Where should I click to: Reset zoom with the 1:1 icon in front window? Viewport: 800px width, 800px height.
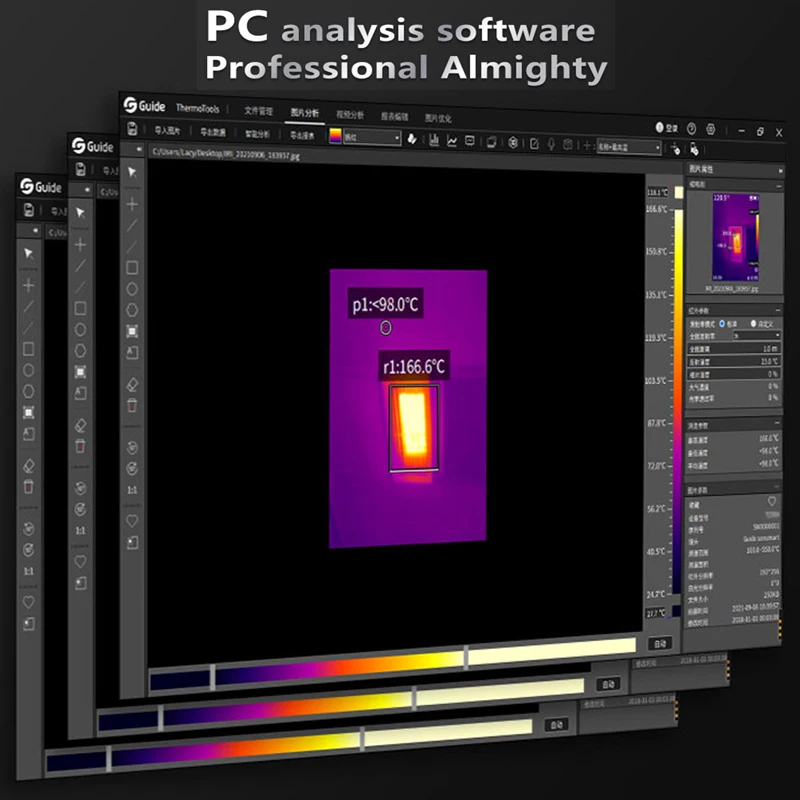click(132, 490)
